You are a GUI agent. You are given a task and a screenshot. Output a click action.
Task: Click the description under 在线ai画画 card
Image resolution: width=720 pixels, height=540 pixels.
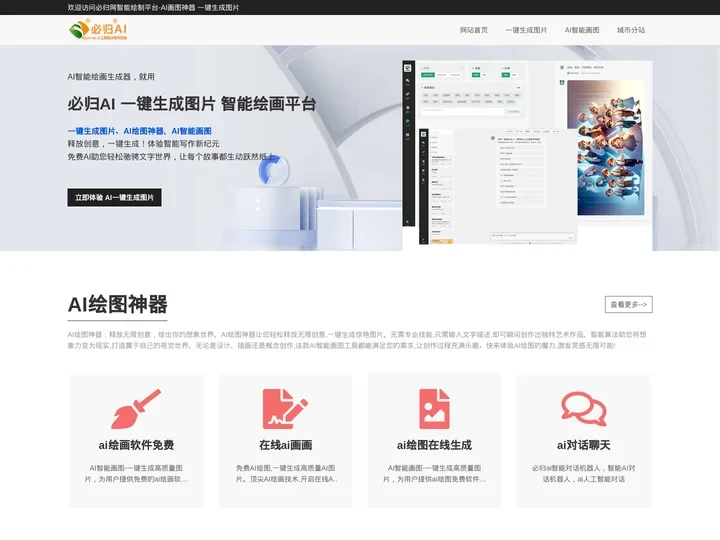click(285, 473)
